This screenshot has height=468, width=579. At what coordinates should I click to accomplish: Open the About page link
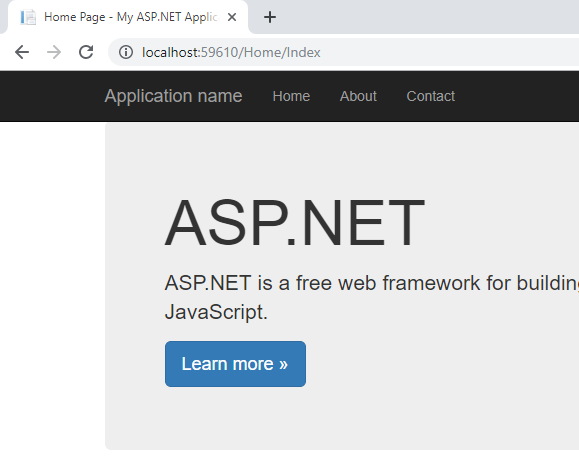[358, 96]
